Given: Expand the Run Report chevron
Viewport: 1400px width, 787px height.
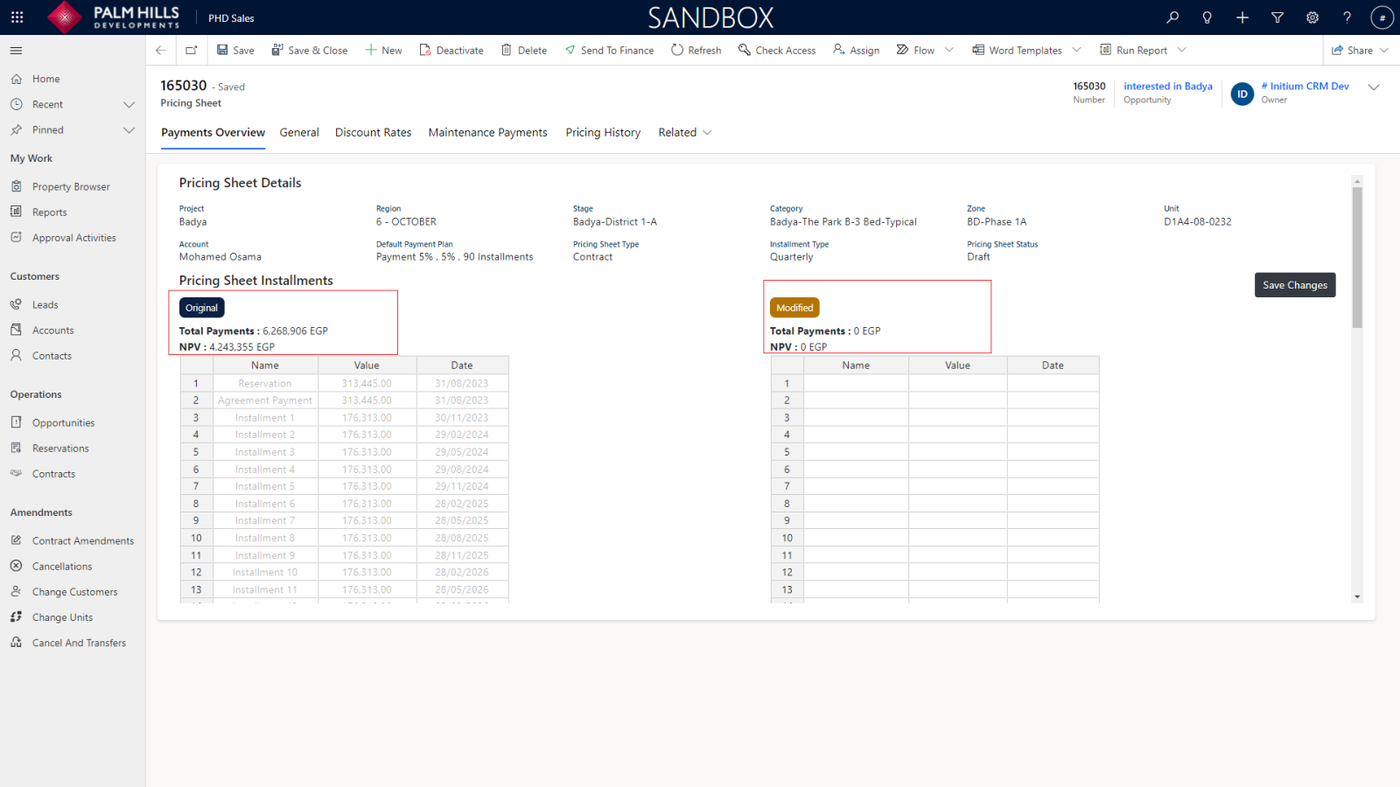Looking at the screenshot, I should 1182,50.
